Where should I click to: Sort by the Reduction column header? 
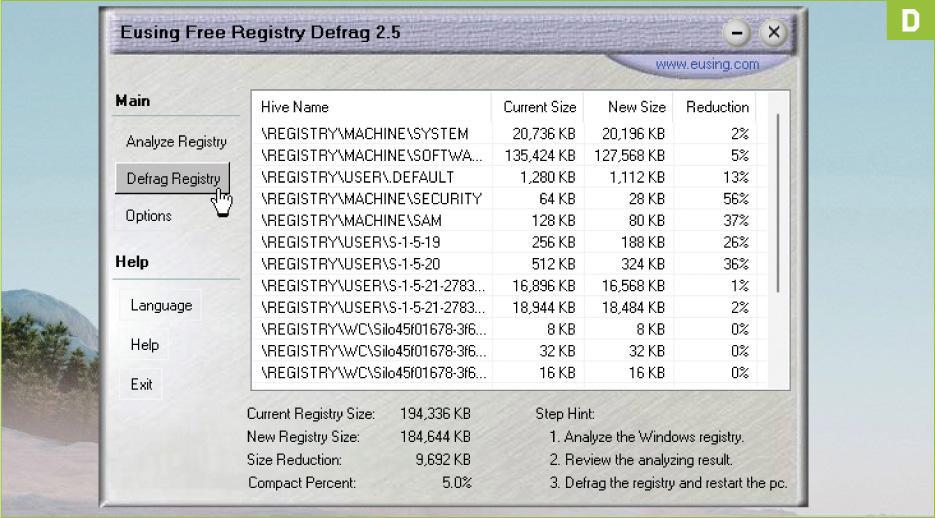coord(714,107)
